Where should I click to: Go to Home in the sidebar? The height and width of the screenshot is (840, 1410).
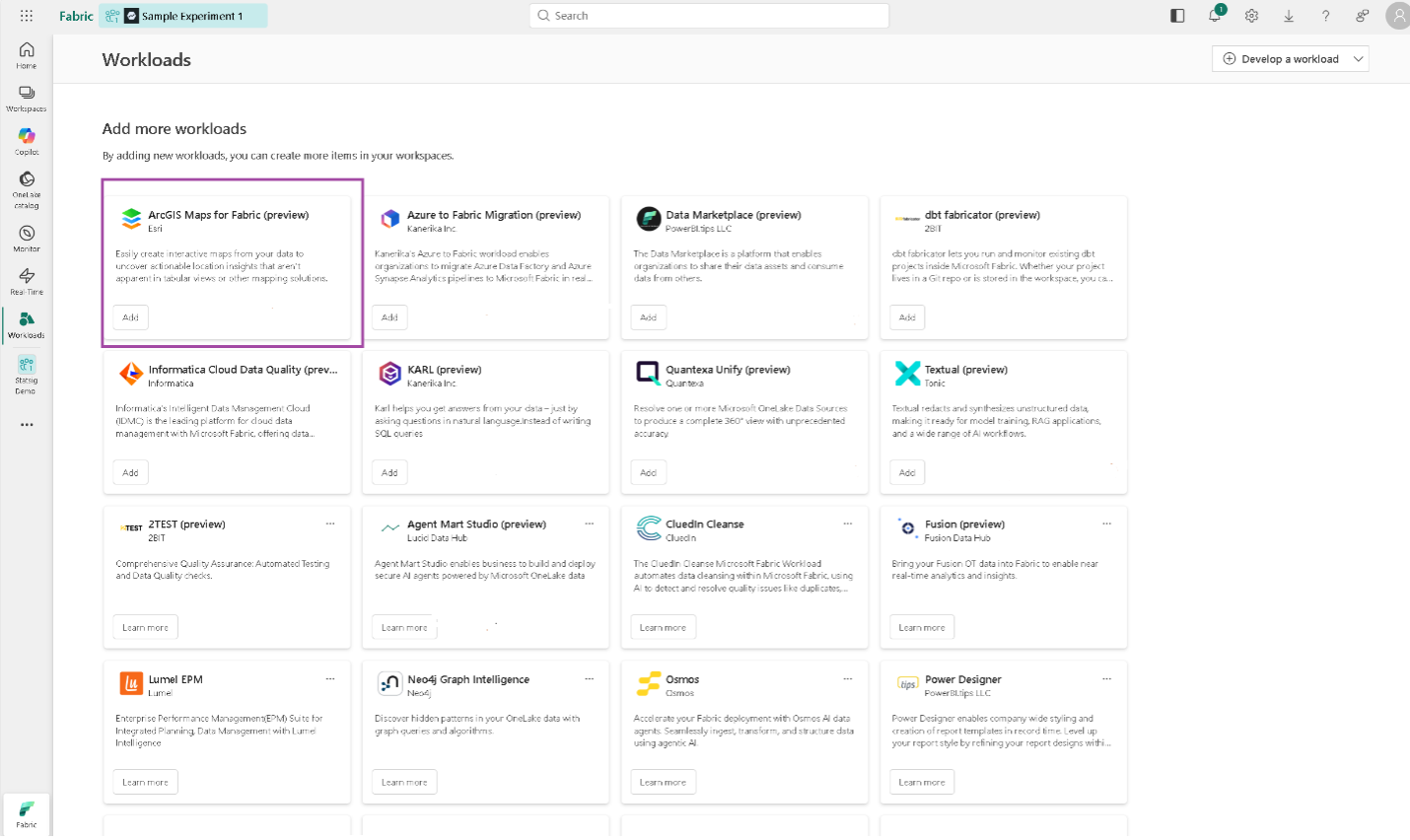coord(27,55)
